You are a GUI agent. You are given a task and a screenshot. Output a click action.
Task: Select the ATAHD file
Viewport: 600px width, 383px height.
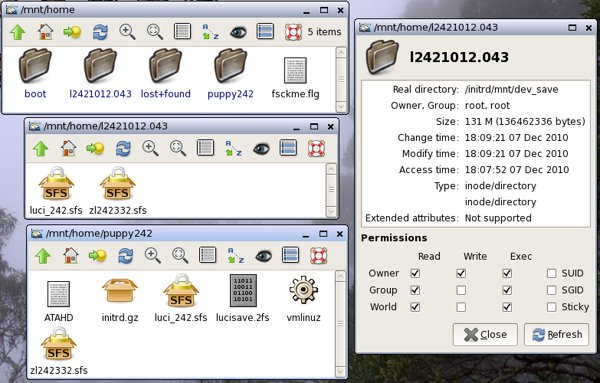coord(59,302)
